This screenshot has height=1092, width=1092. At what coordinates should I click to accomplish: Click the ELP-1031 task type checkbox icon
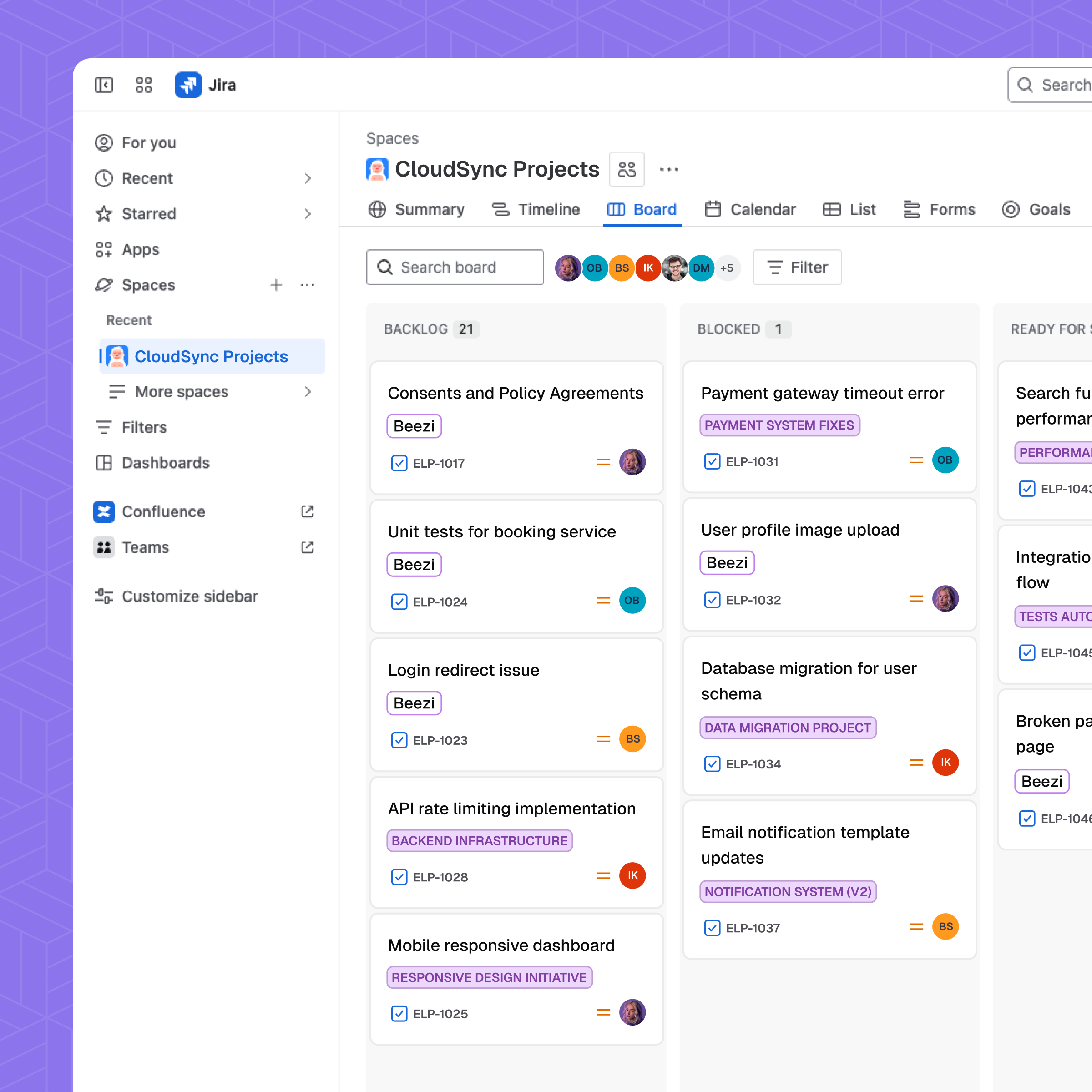712,462
